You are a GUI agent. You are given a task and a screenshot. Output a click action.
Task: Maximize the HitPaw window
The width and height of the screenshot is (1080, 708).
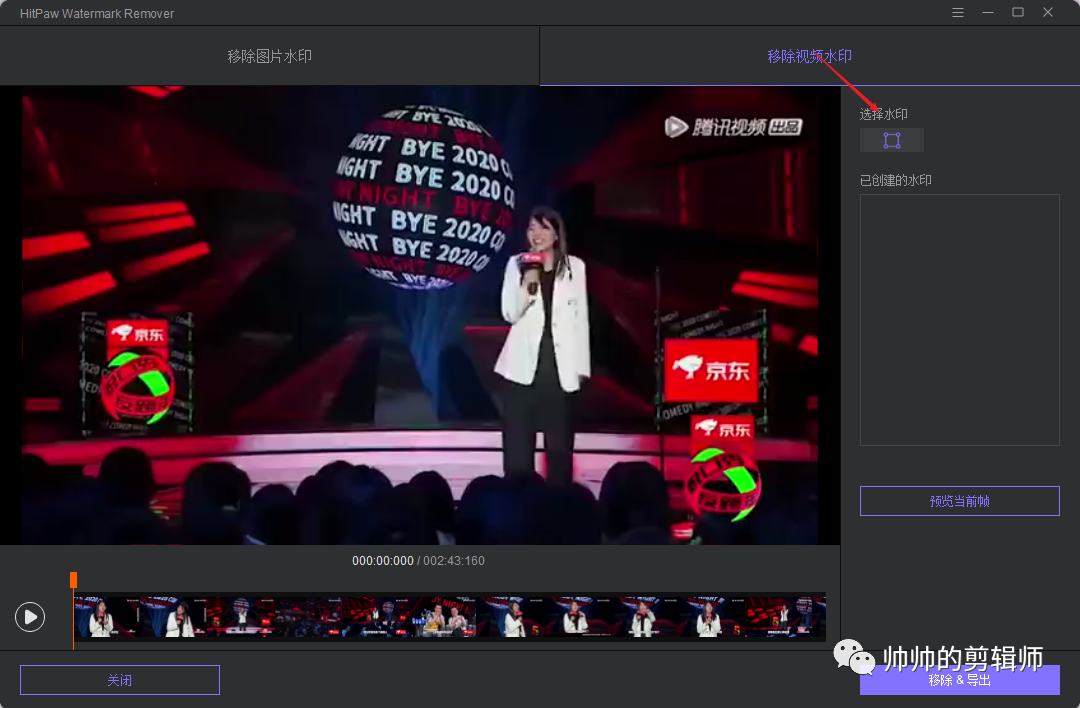coord(1017,12)
